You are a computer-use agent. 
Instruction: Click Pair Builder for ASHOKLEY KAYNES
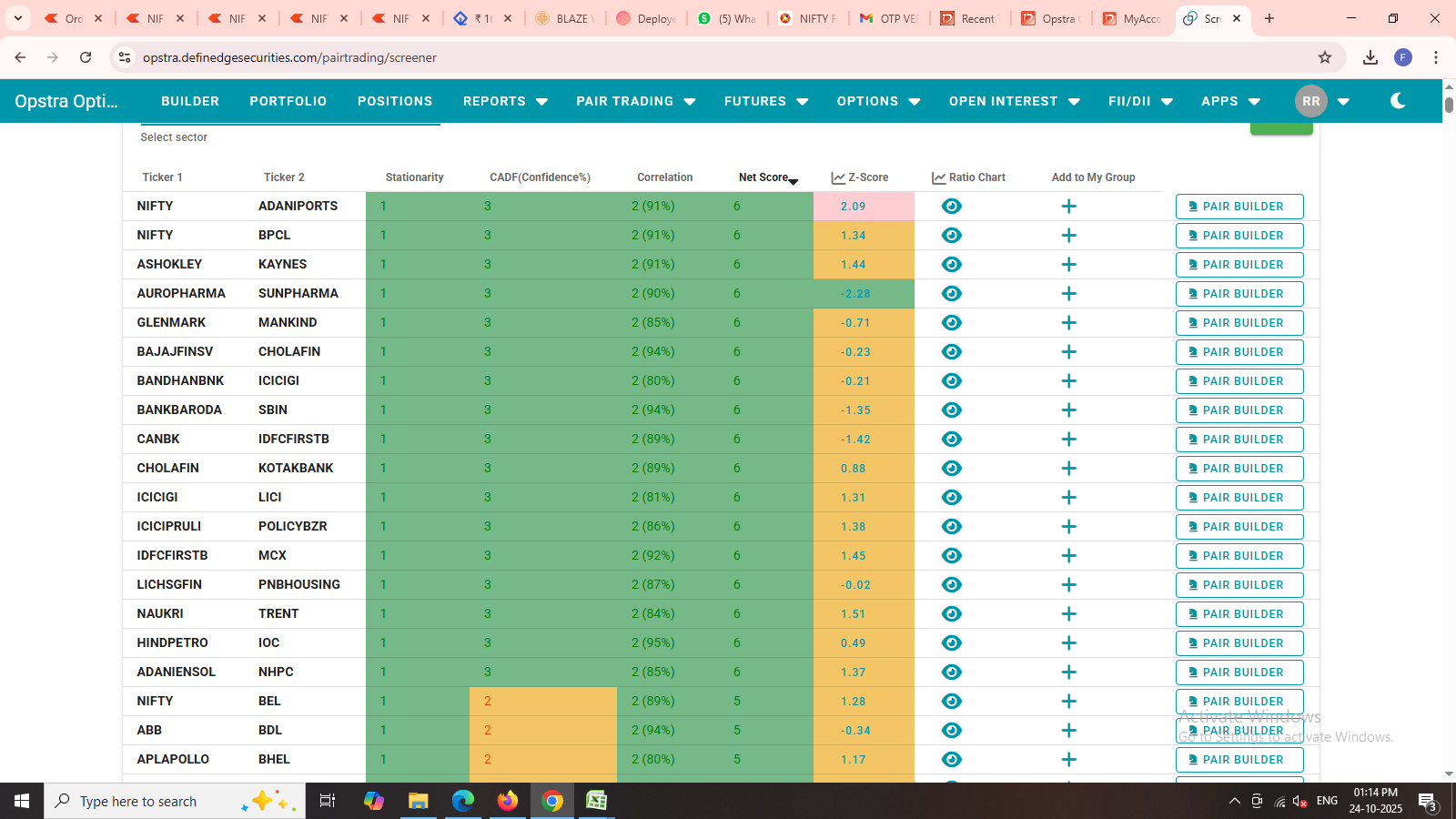(1239, 265)
